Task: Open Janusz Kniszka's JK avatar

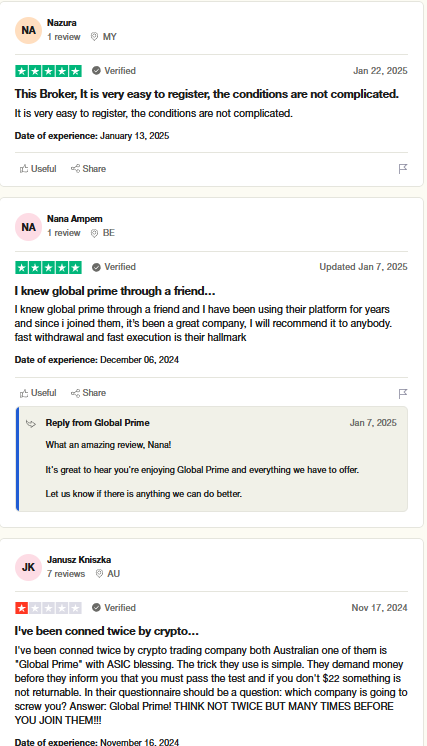Action: (x=29, y=567)
